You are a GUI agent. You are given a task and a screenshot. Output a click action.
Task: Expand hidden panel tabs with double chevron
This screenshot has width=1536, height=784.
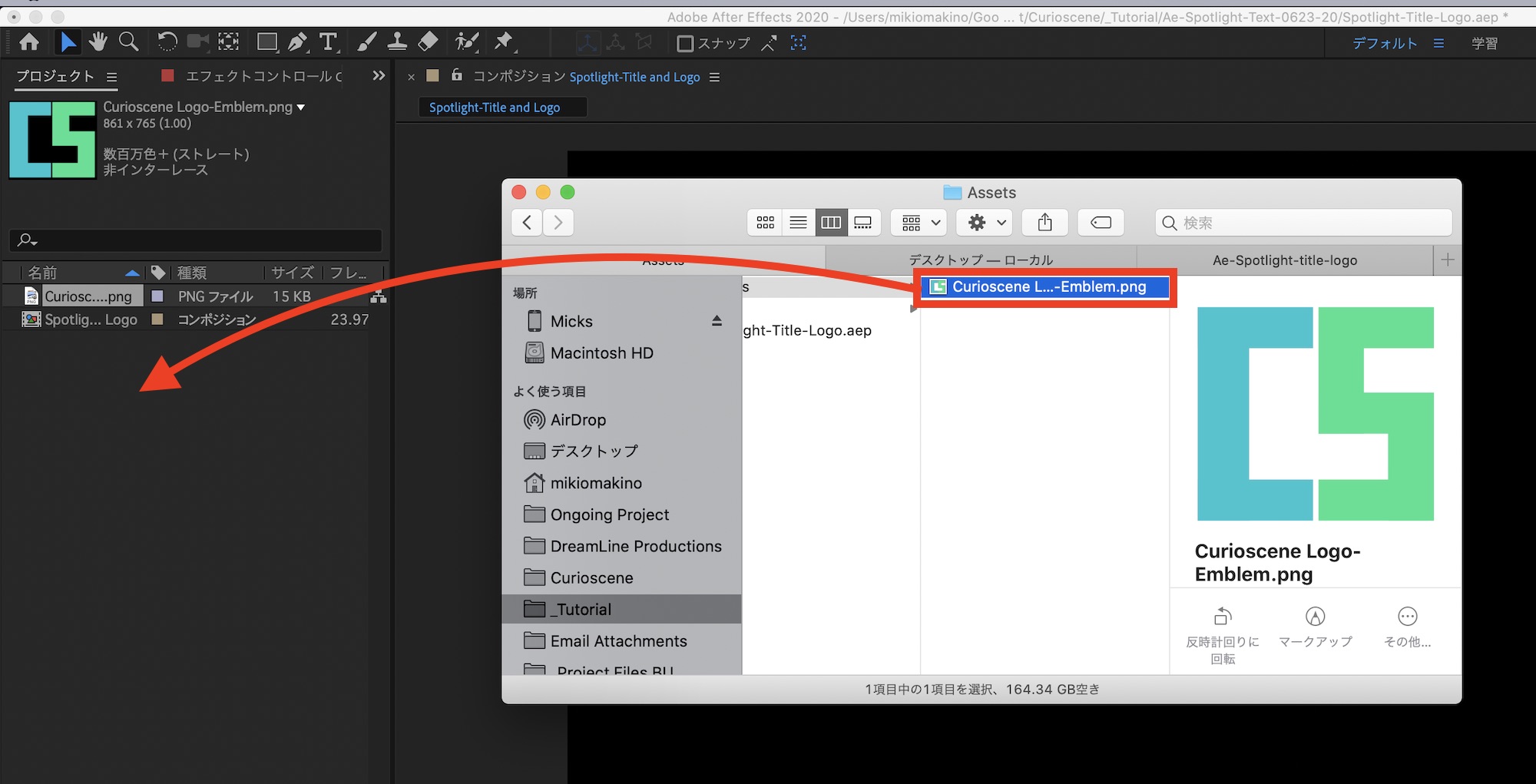point(378,76)
